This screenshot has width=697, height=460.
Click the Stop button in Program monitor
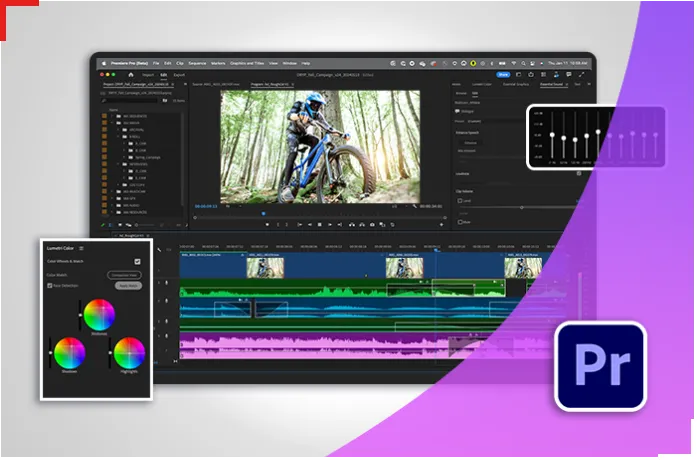point(320,225)
